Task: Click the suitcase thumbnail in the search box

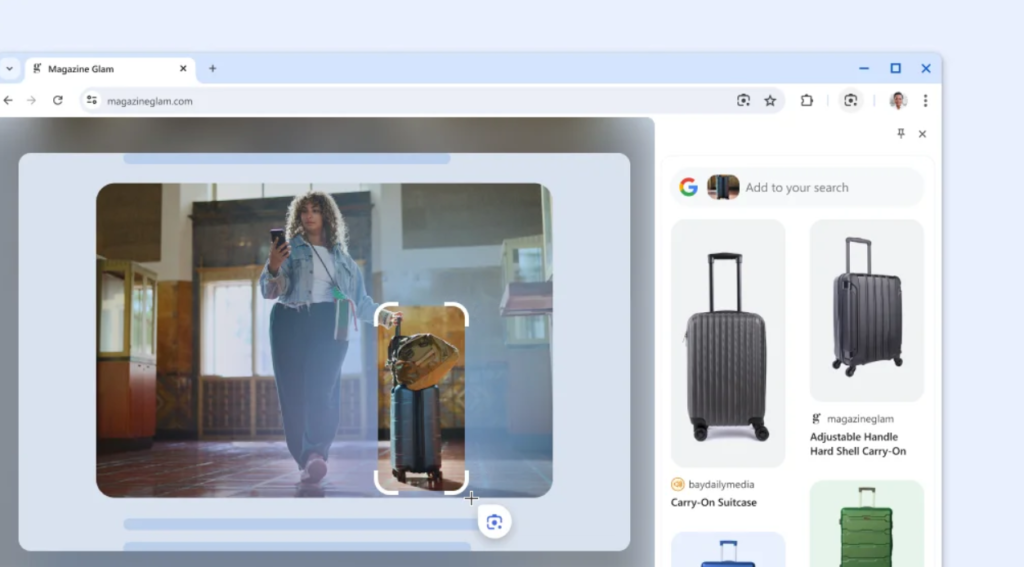Action: 723,187
